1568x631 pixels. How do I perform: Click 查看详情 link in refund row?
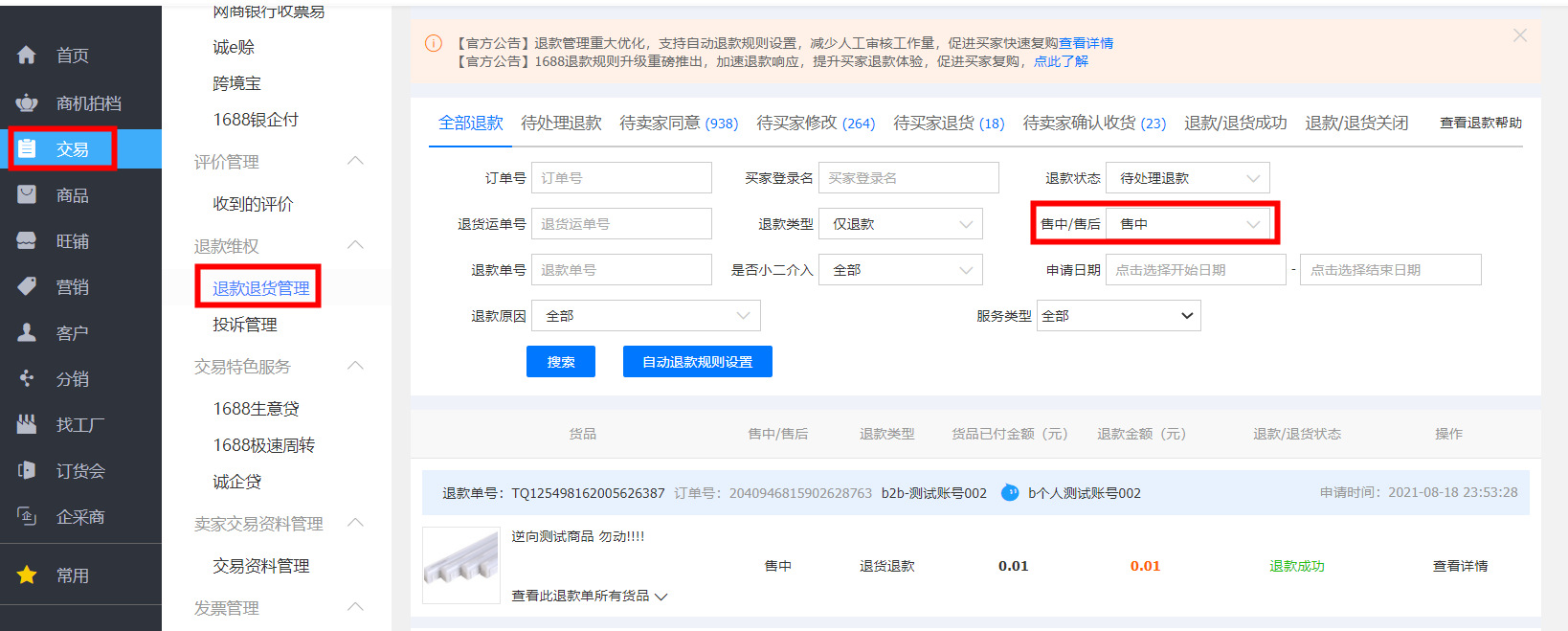1460,566
